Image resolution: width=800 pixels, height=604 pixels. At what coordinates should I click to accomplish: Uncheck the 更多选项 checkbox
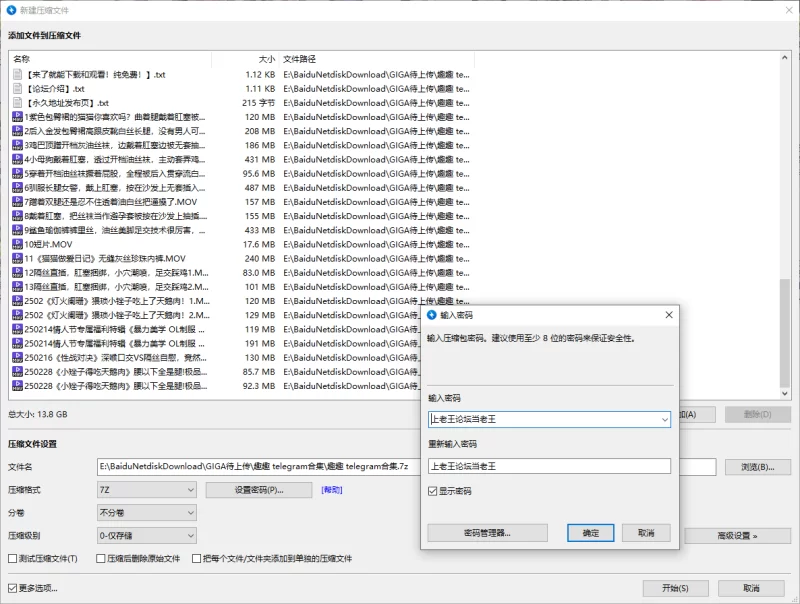click(x=13, y=588)
